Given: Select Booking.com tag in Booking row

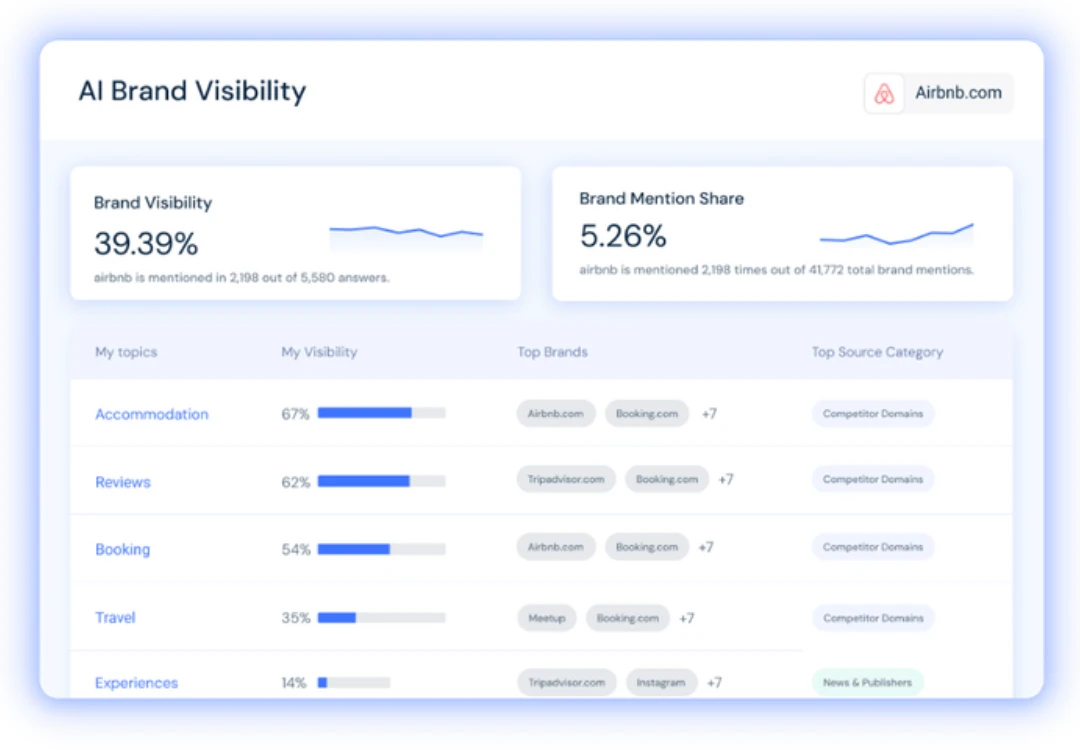Looking at the screenshot, I should pyautogui.click(x=647, y=547).
